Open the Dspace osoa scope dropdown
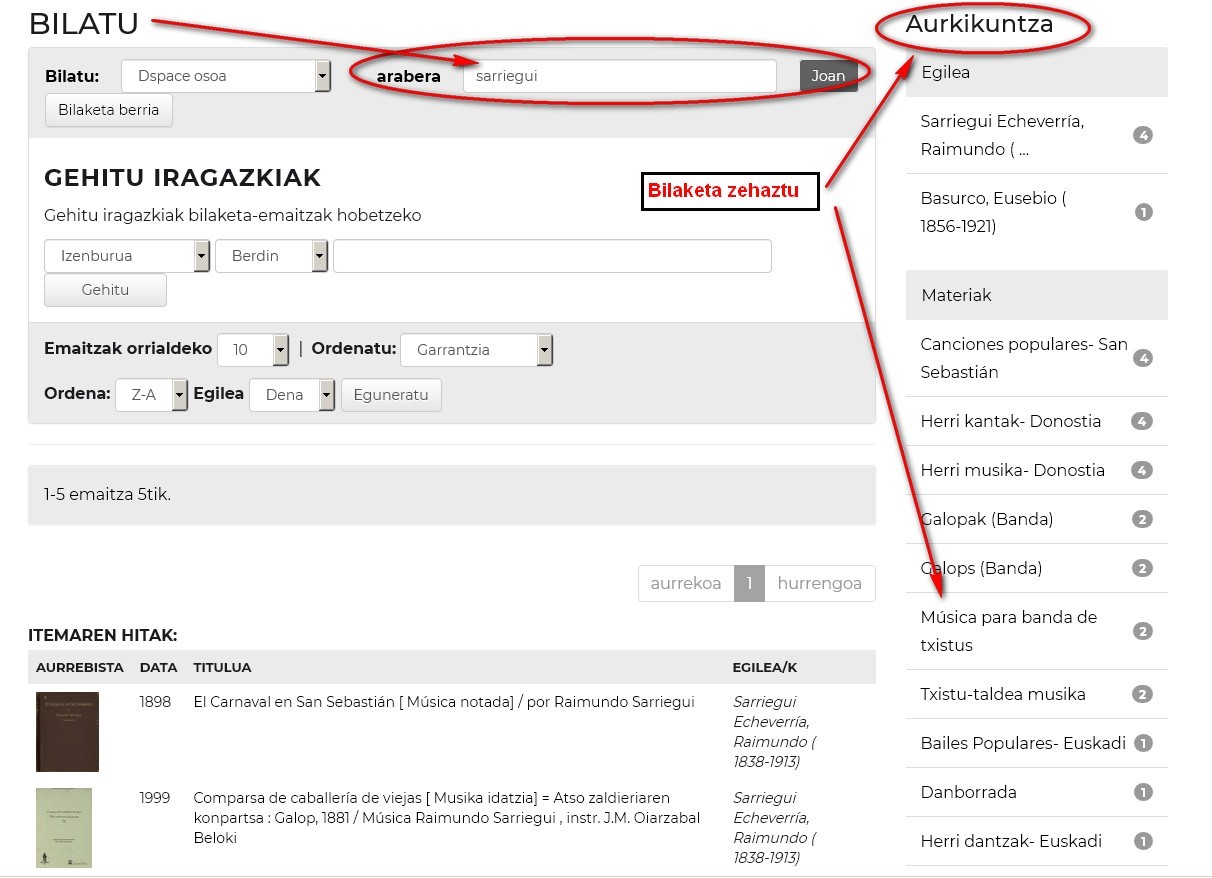Image resolution: width=1212 pixels, height=878 pixels. point(226,76)
